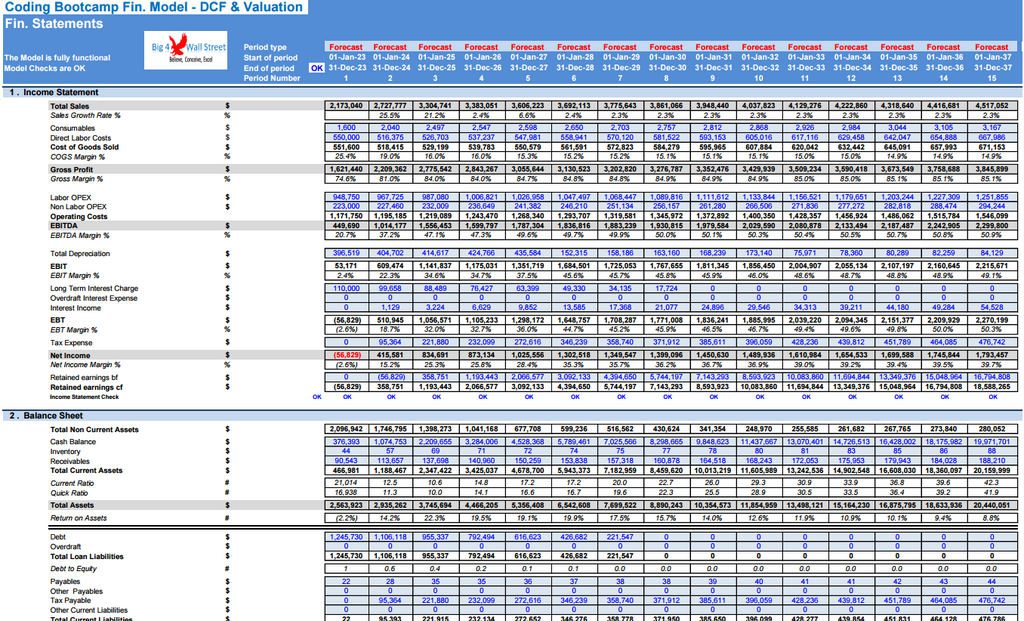Select the 'Retained earnings bf' row label
This screenshot has height=621, width=1024.
pyautogui.click(x=84, y=377)
